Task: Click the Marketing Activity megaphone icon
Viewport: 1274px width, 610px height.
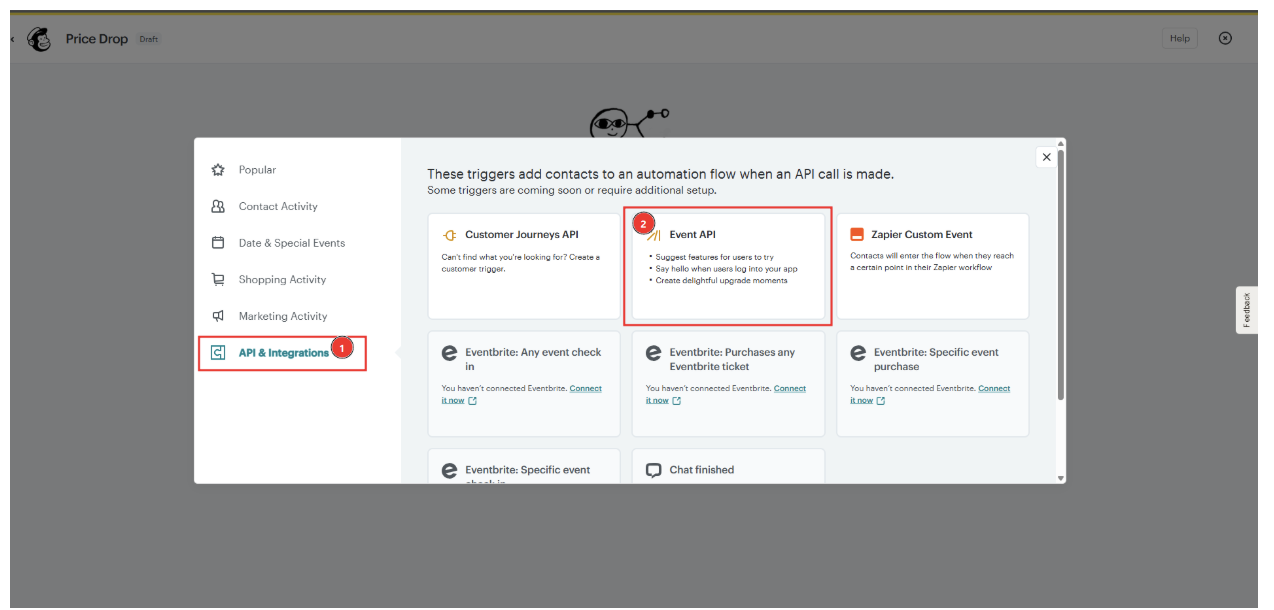Action: coord(218,316)
